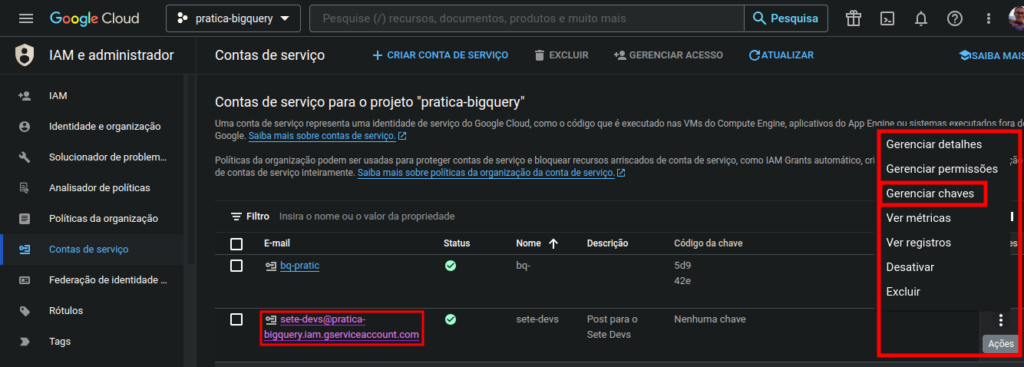Check the sete-devs row checkbox
The image size is (1024, 367).
click(236, 319)
